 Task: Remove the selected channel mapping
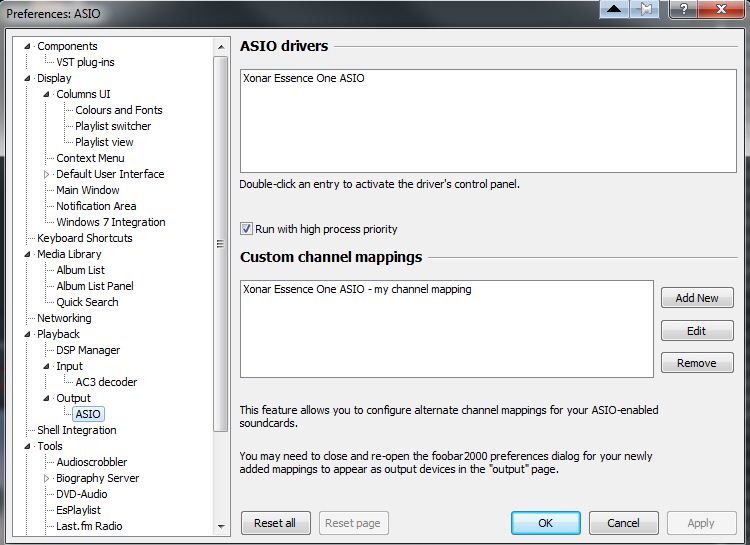point(697,363)
